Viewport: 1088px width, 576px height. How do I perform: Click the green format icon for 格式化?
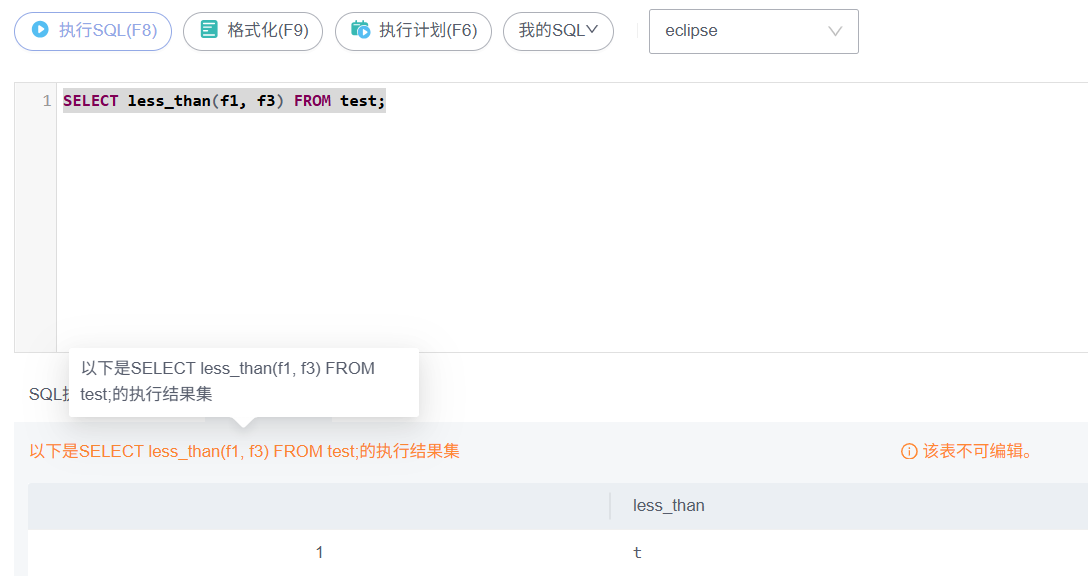pyautogui.click(x=209, y=30)
